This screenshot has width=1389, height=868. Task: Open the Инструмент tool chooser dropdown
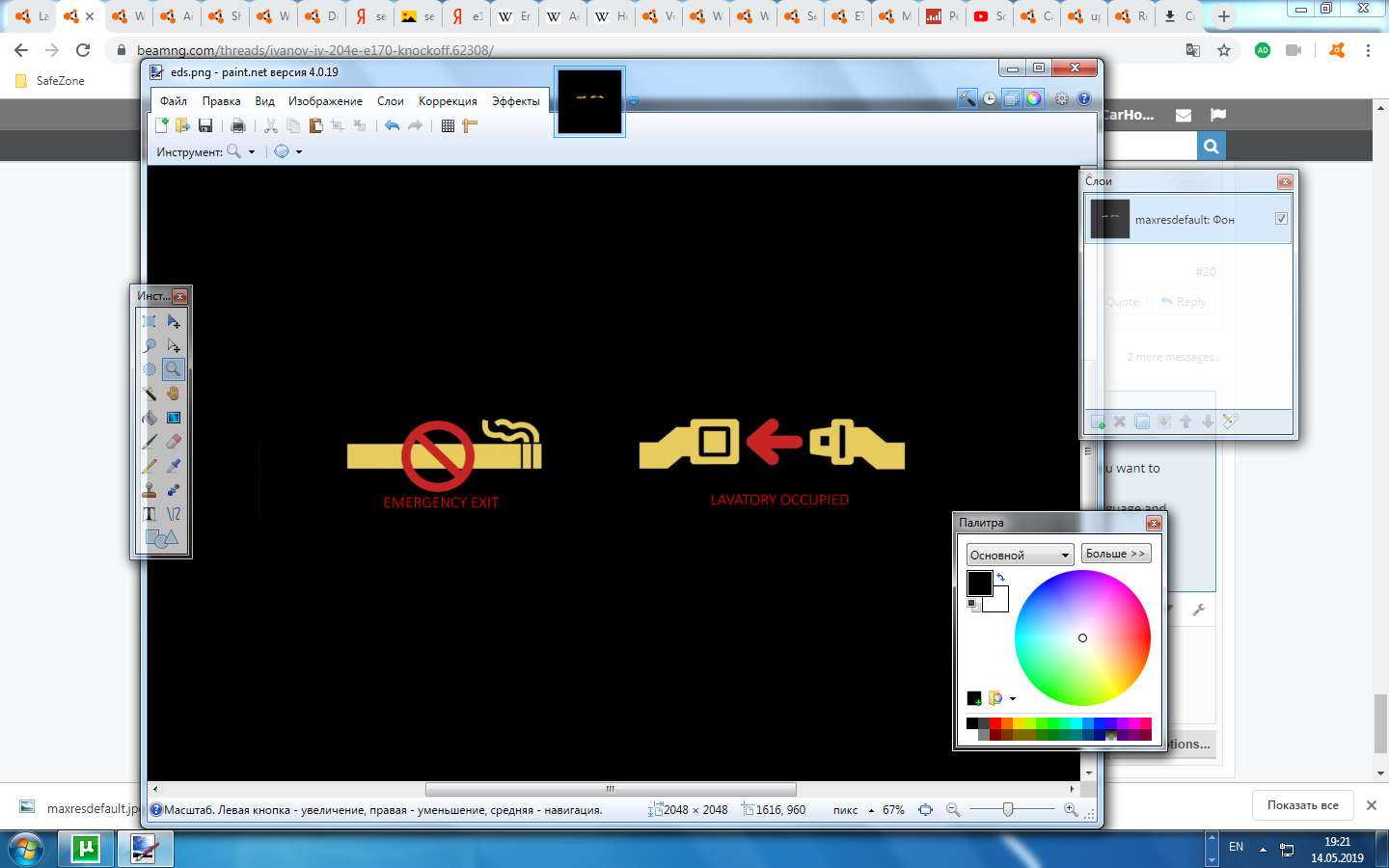[x=240, y=151]
